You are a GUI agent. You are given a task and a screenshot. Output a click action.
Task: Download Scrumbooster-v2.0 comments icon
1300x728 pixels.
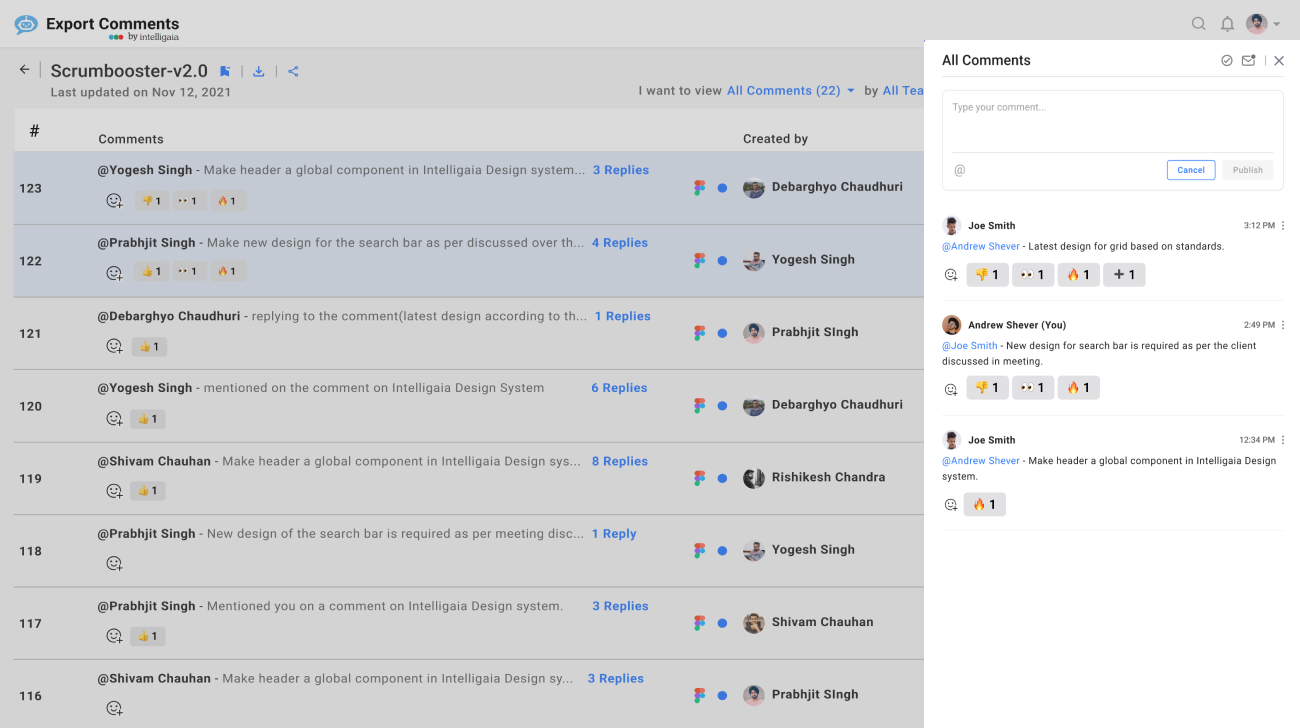point(258,71)
